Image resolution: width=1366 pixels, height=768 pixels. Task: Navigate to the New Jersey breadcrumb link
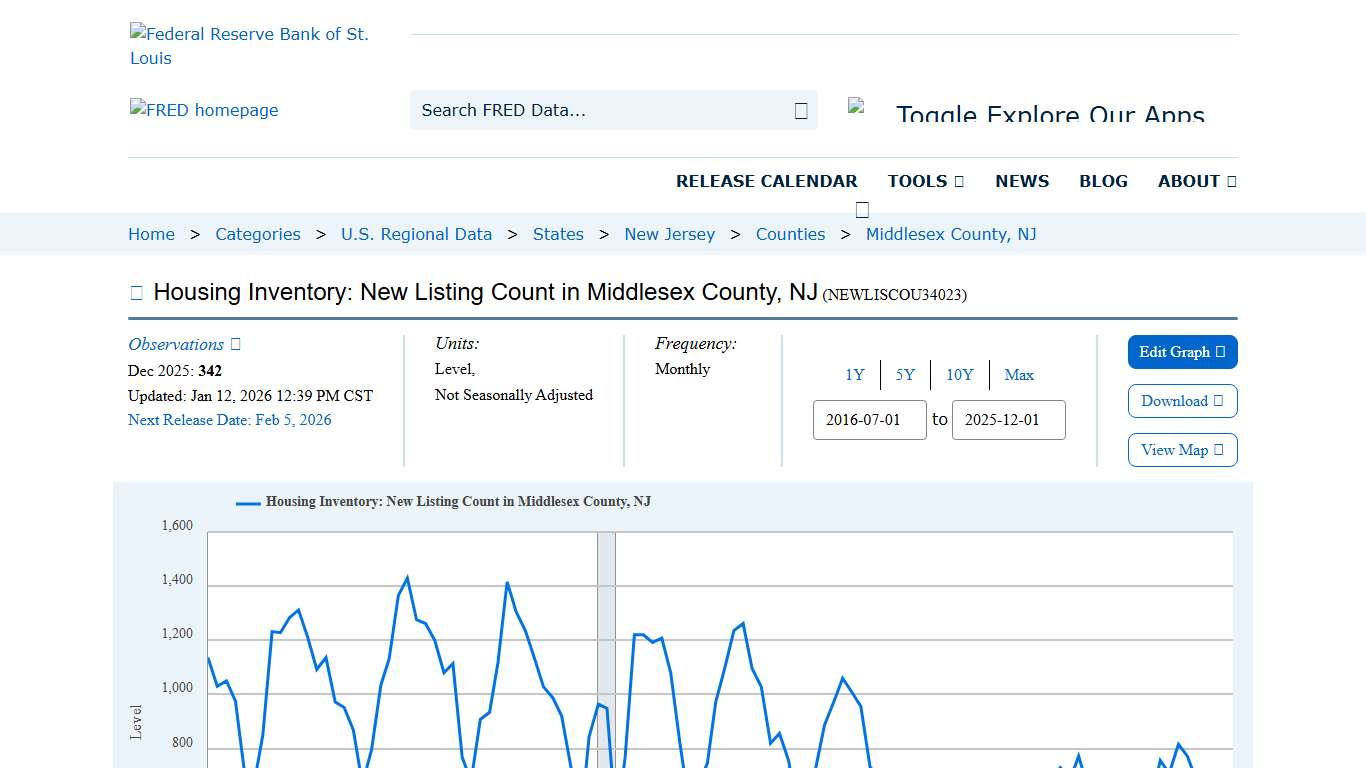(x=669, y=234)
